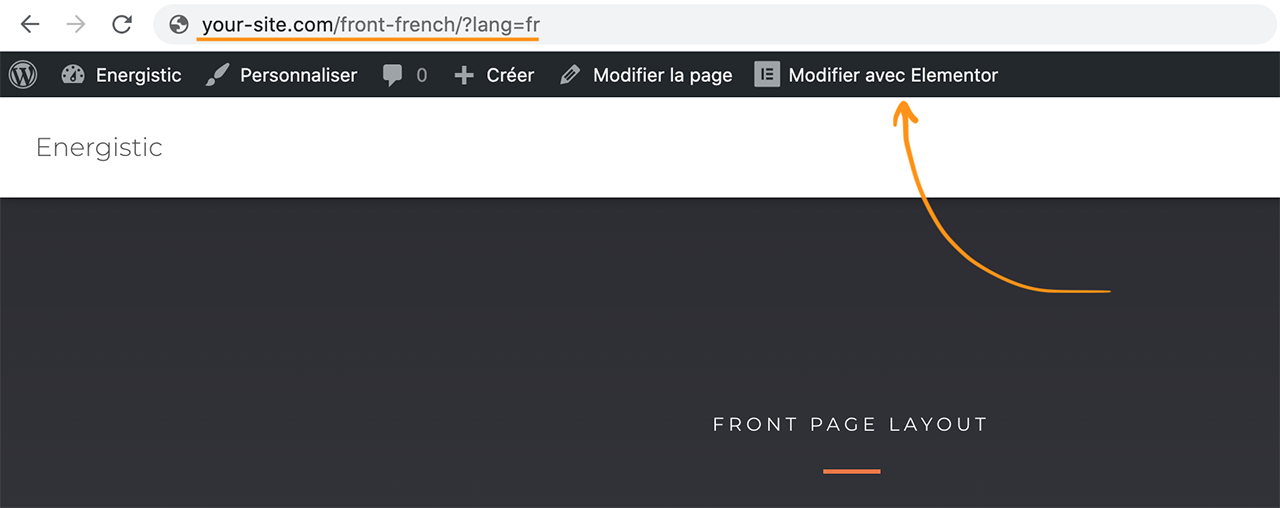The width and height of the screenshot is (1280, 508).
Task: Go back using the browser back arrow
Action: pyautogui.click(x=30, y=25)
